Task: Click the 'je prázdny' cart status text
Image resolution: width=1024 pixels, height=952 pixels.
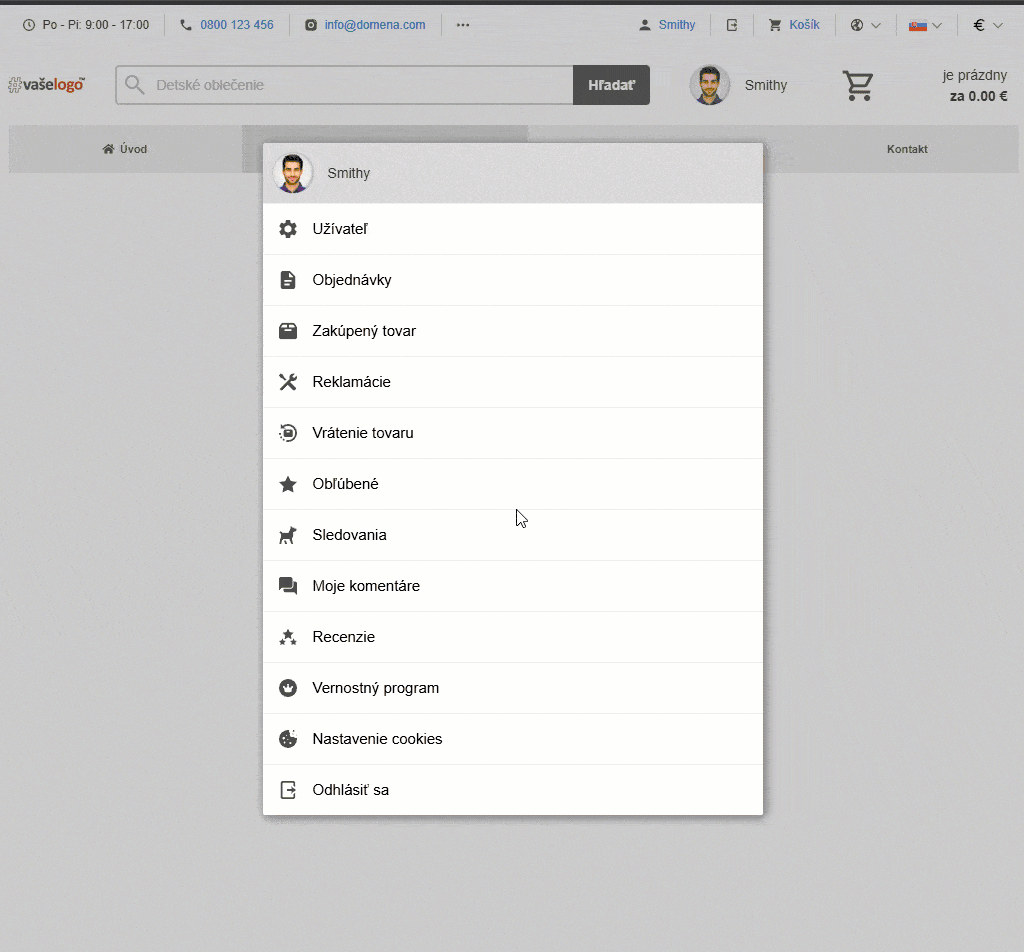Action: (x=974, y=75)
